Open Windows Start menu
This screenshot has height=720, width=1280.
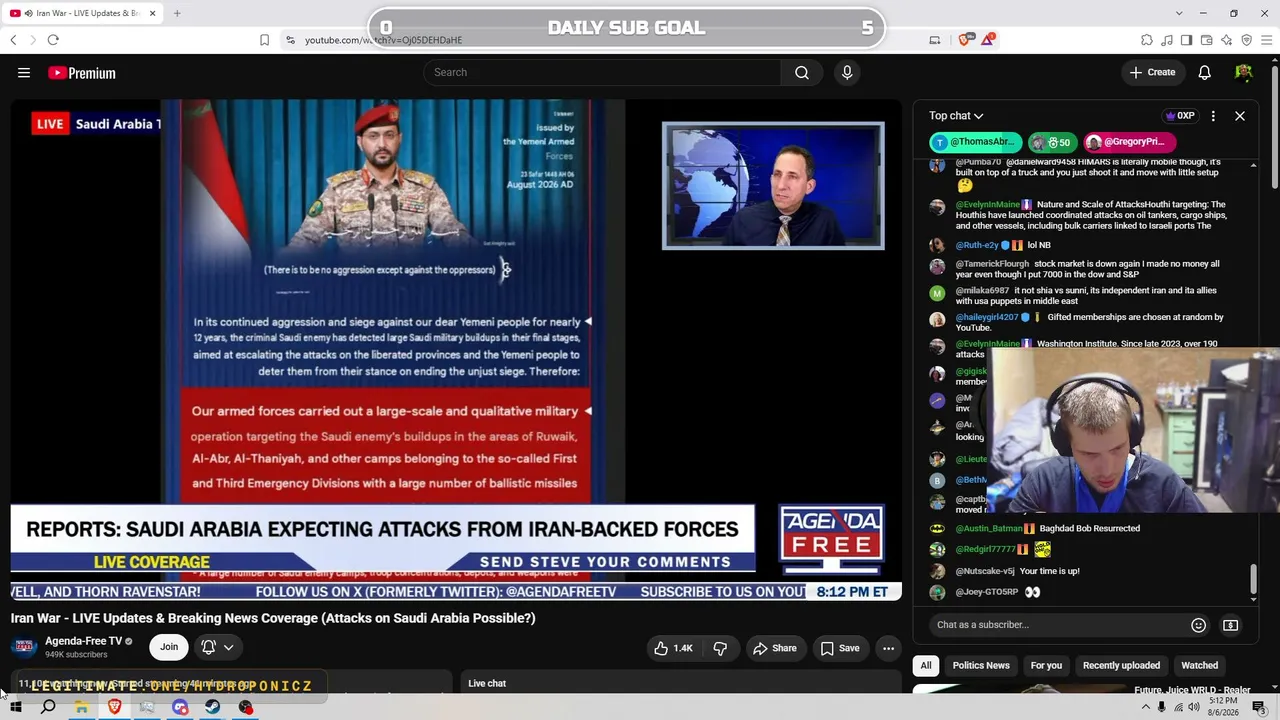(x=16, y=707)
